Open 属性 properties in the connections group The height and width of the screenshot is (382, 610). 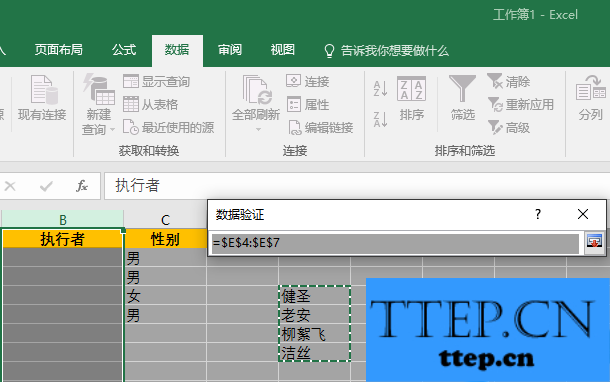click(x=308, y=104)
